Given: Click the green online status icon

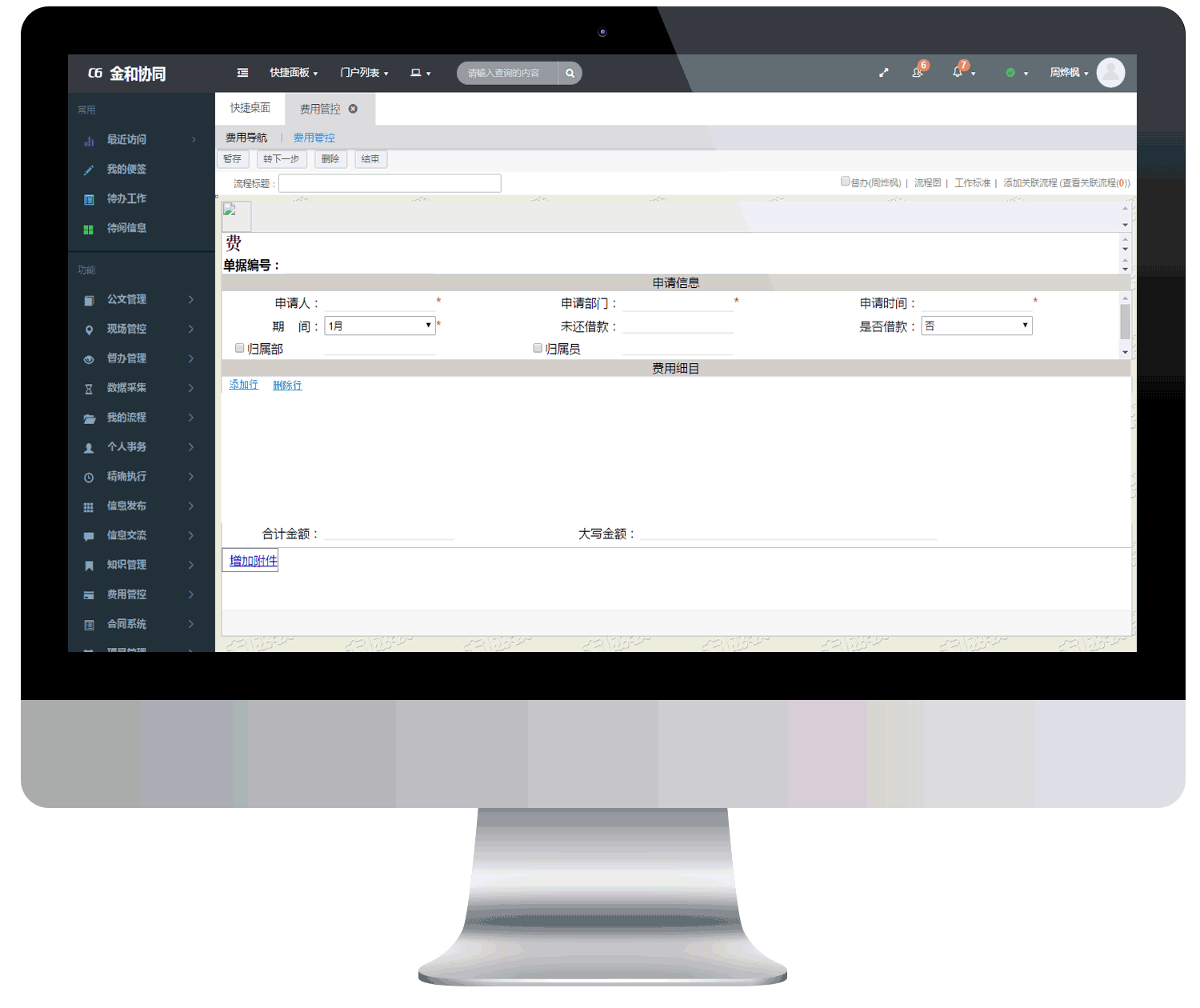Looking at the screenshot, I should tap(1010, 73).
